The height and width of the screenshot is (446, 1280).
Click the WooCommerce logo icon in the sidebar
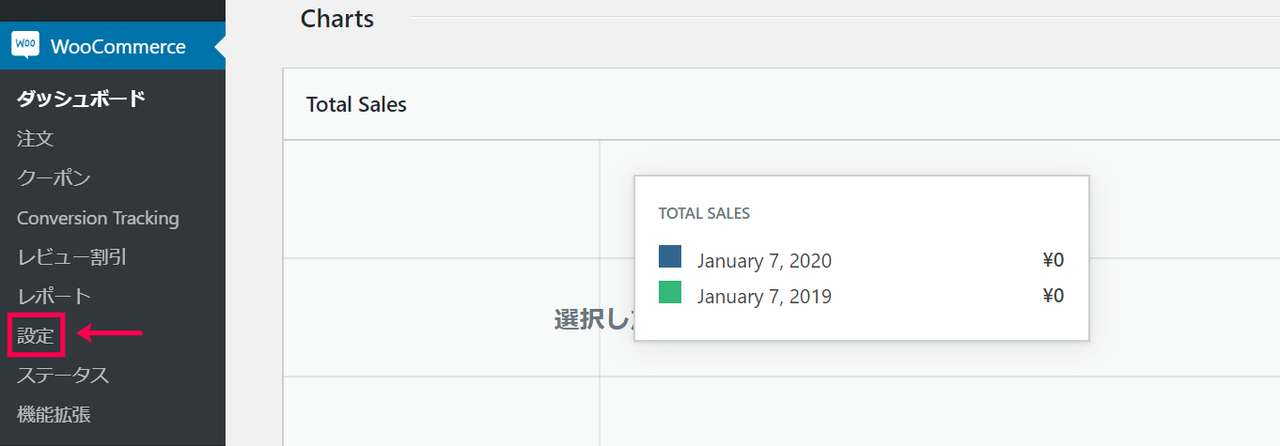point(25,46)
